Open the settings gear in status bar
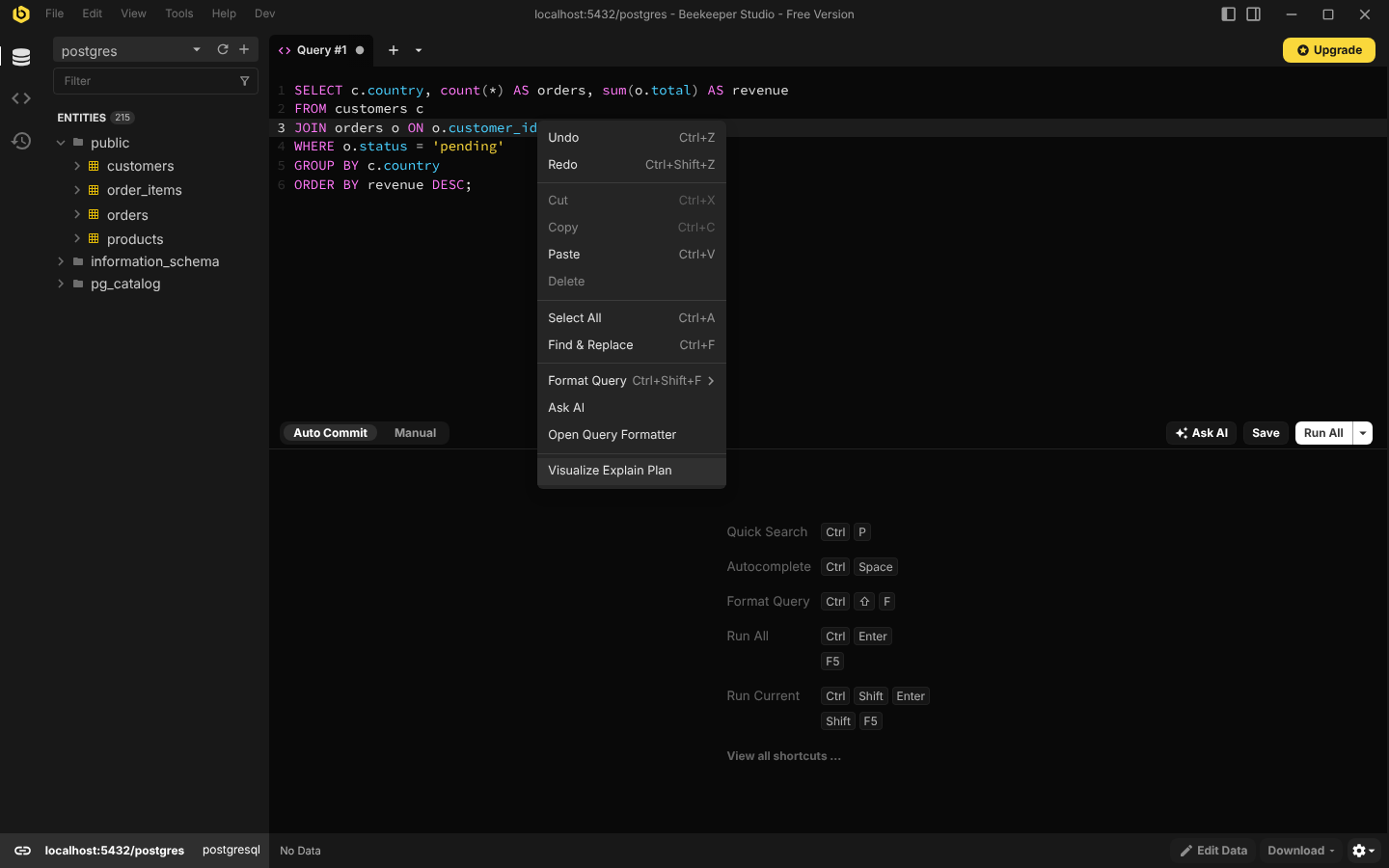This screenshot has height=868, width=1389. 1363,851
